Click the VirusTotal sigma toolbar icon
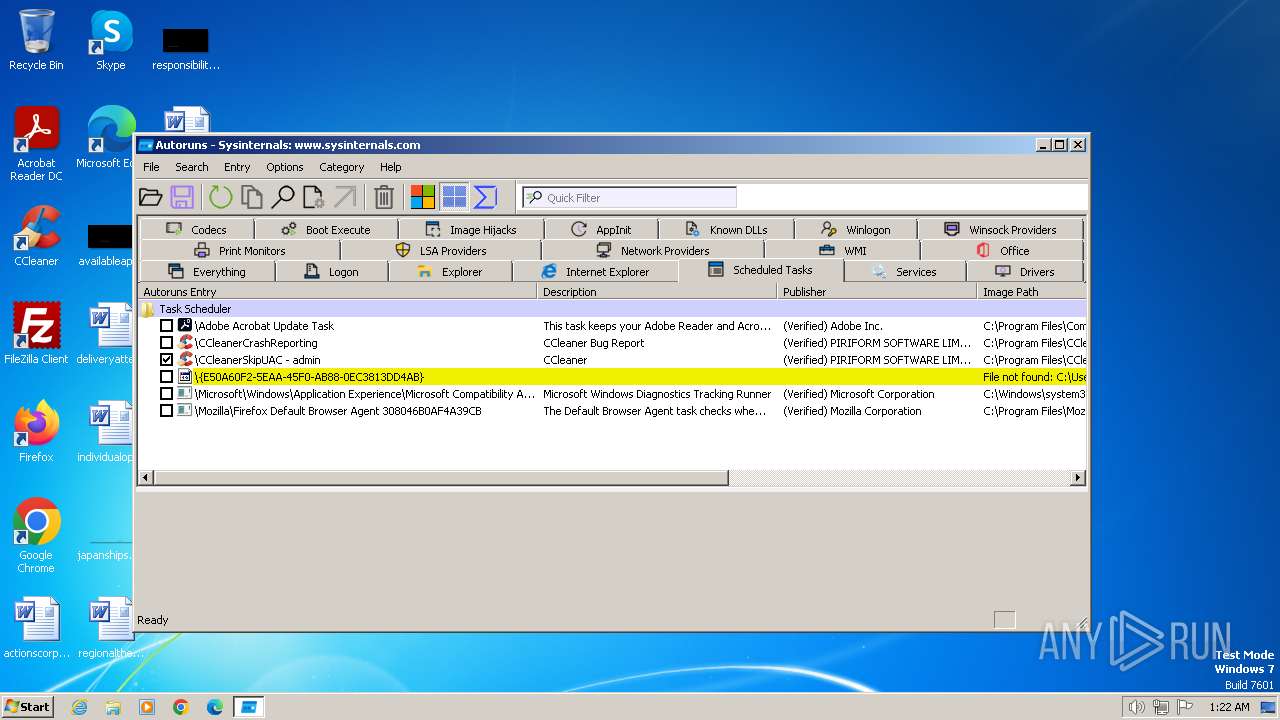 click(x=485, y=197)
